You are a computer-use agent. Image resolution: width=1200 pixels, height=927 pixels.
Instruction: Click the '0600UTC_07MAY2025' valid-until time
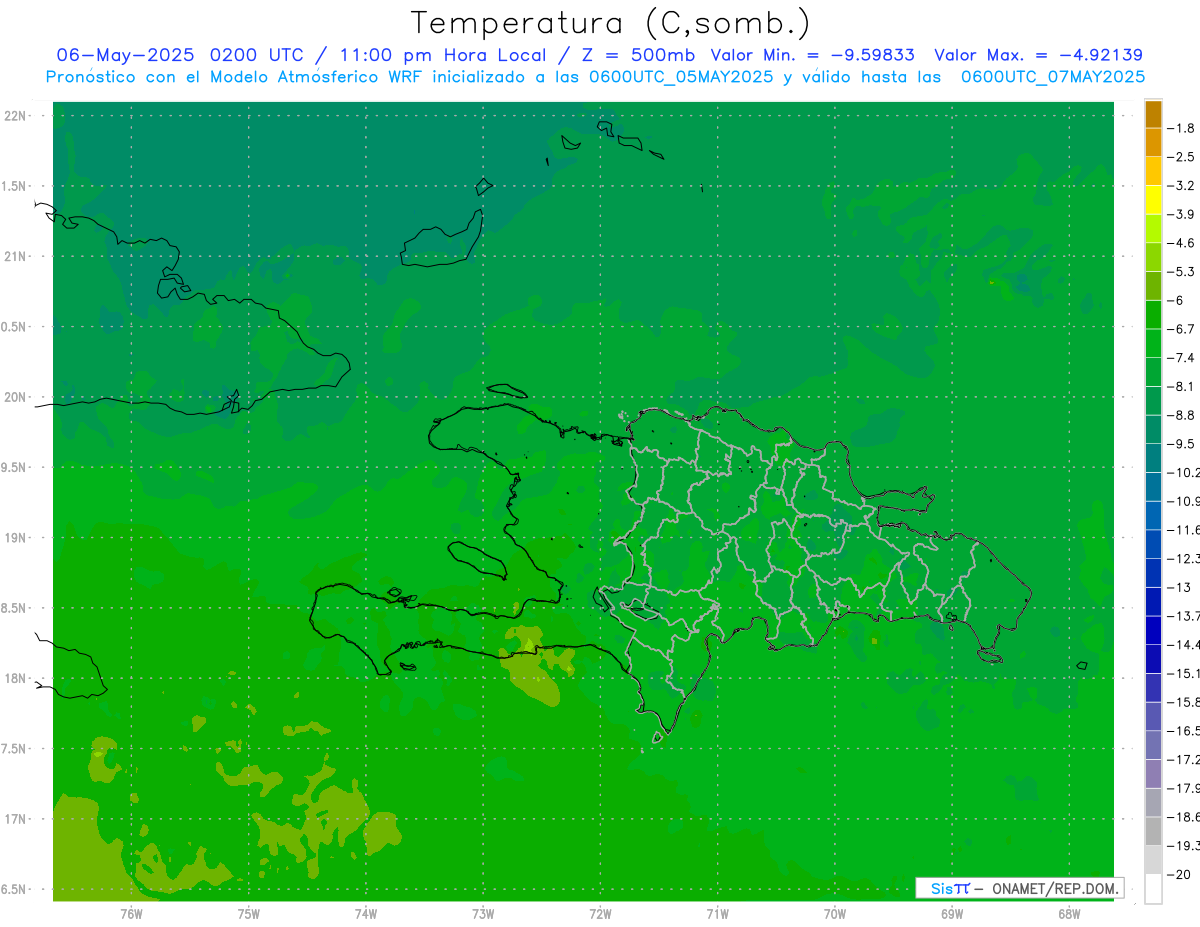coord(1053,76)
